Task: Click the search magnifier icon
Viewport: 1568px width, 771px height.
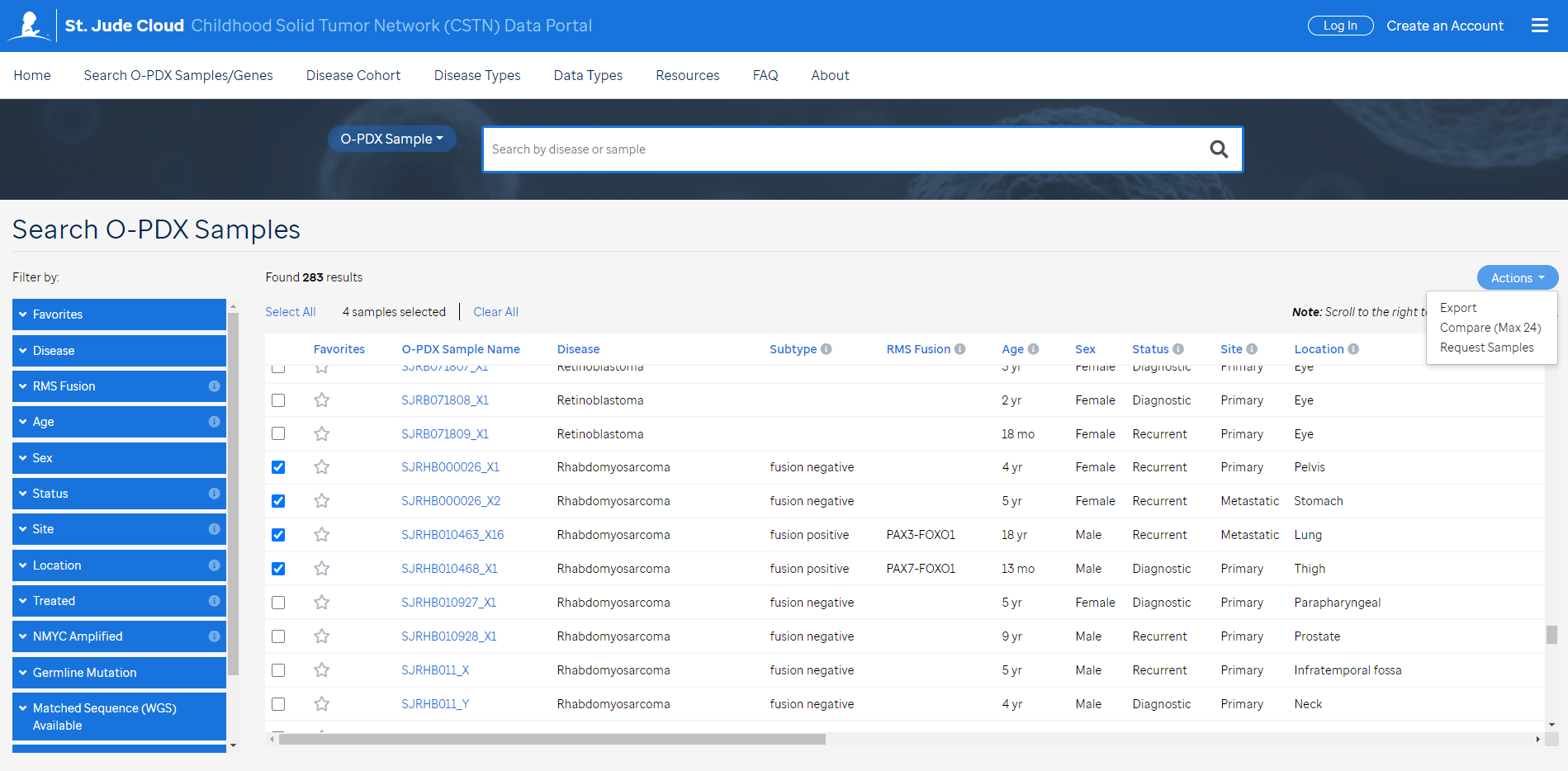Action: pos(1219,149)
